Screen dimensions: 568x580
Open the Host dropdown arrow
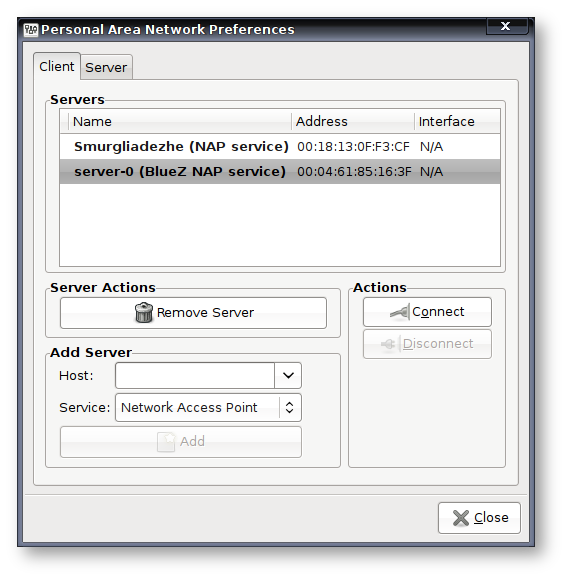click(288, 375)
